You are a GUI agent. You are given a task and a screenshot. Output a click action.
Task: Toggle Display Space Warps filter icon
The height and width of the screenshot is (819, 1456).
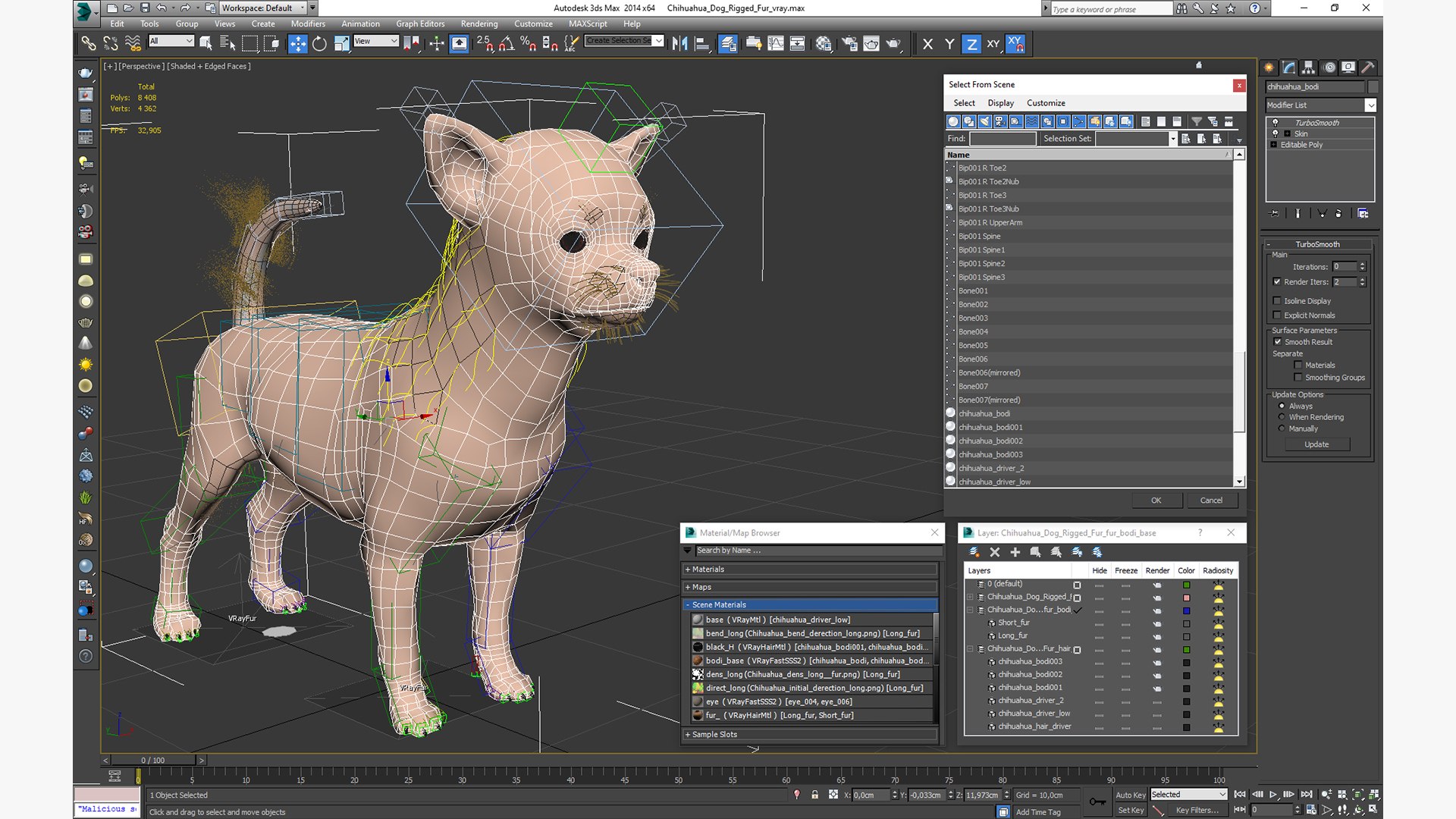pyautogui.click(x=1032, y=121)
